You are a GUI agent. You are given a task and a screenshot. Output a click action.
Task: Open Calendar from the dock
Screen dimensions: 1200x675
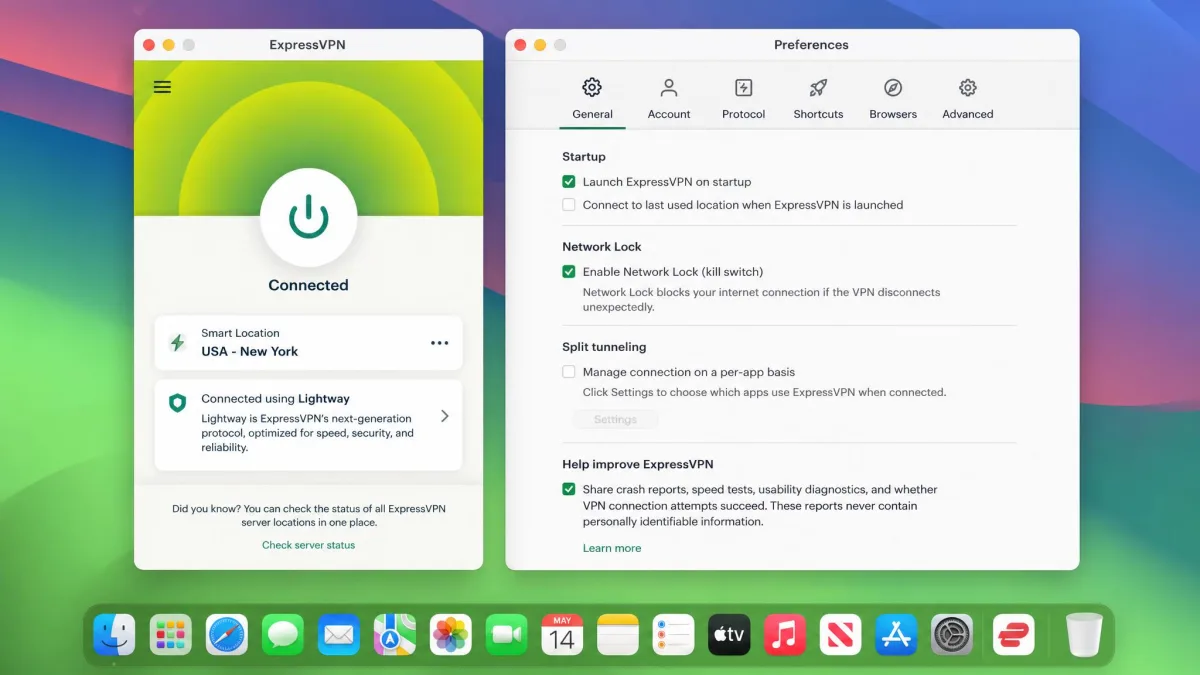coord(562,634)
